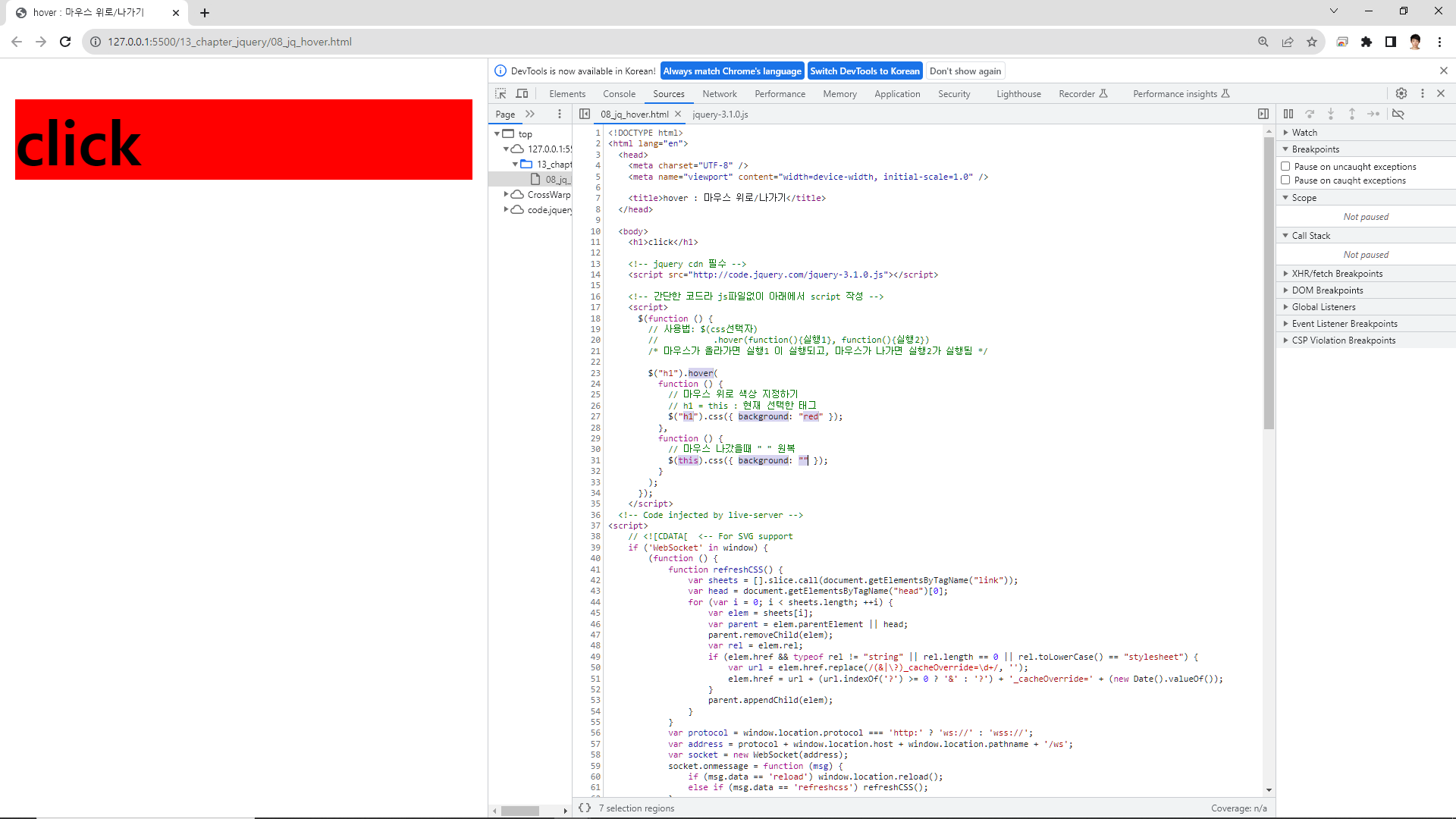The width and height of the screenshot is (1456, 819).
Task: Click the pause script execution button
Action: click(x=1288, y=114)
